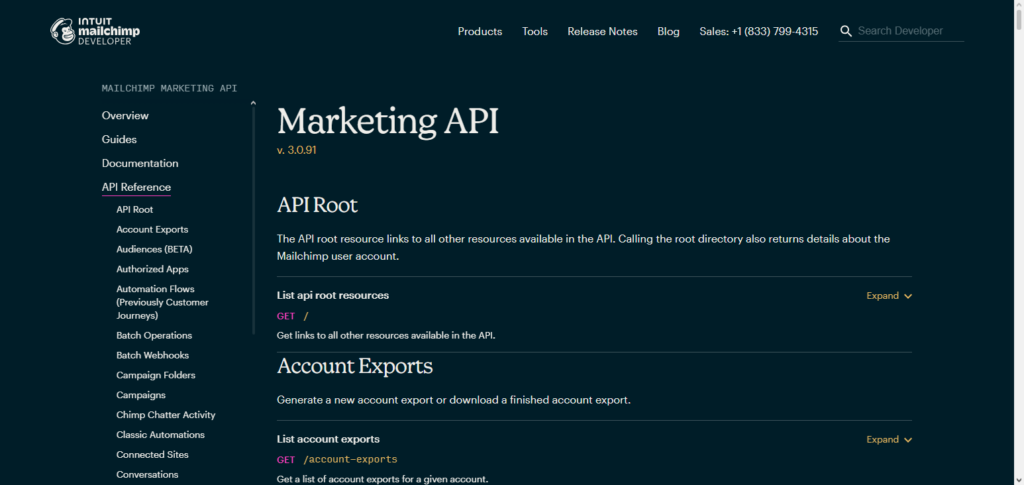Viewport: 1024px width, 485px height.
Task: Click the API Root heading
Action: (x=317, y=206)
